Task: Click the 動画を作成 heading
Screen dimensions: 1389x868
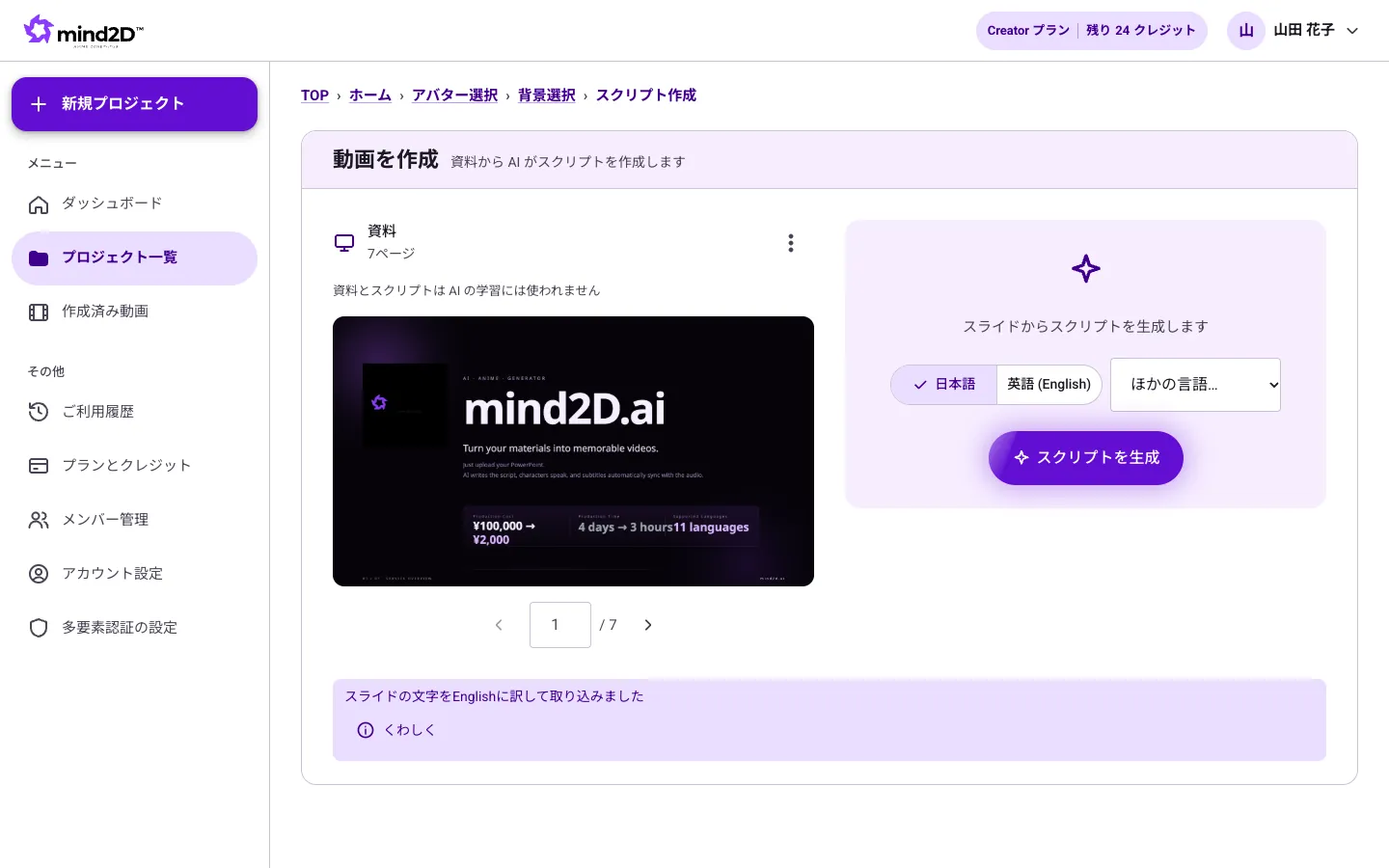Action: pos(386,160)
